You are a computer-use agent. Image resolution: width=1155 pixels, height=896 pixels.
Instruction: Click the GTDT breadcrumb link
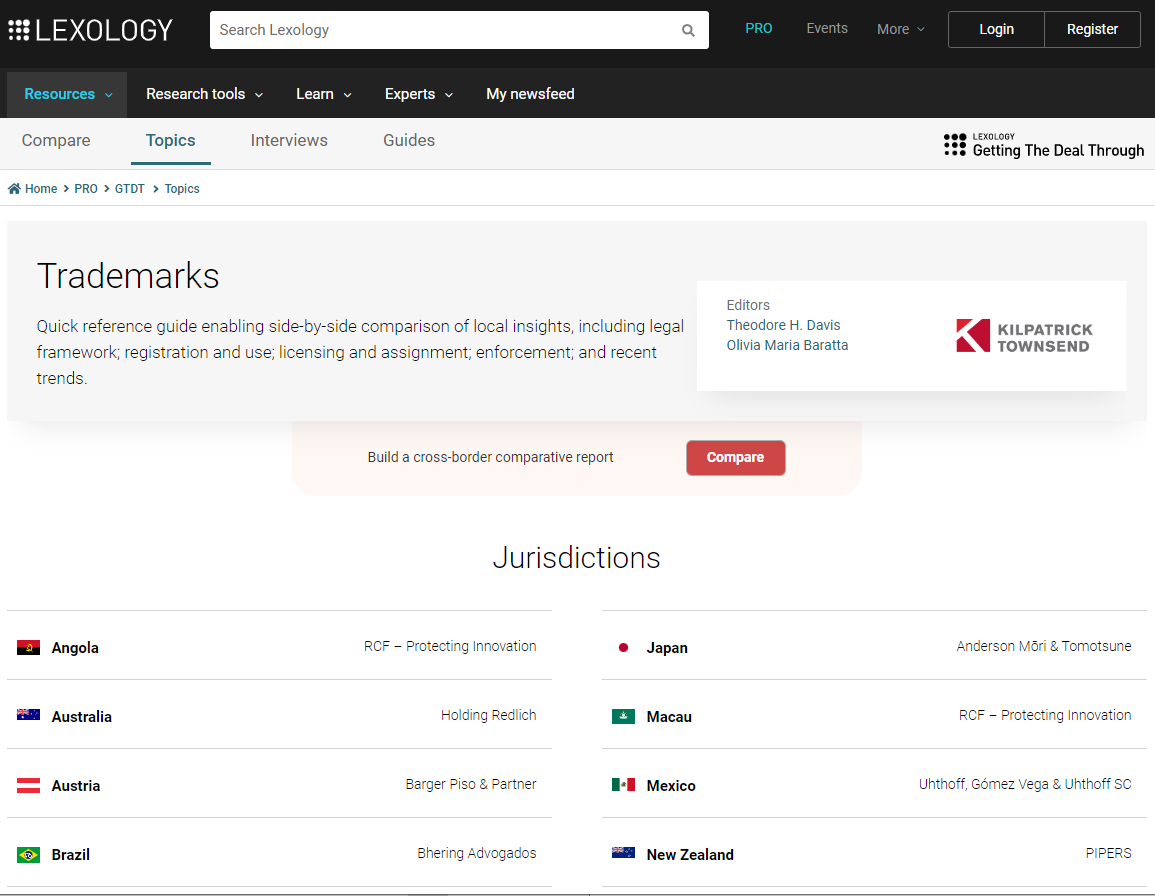(130, 189)
